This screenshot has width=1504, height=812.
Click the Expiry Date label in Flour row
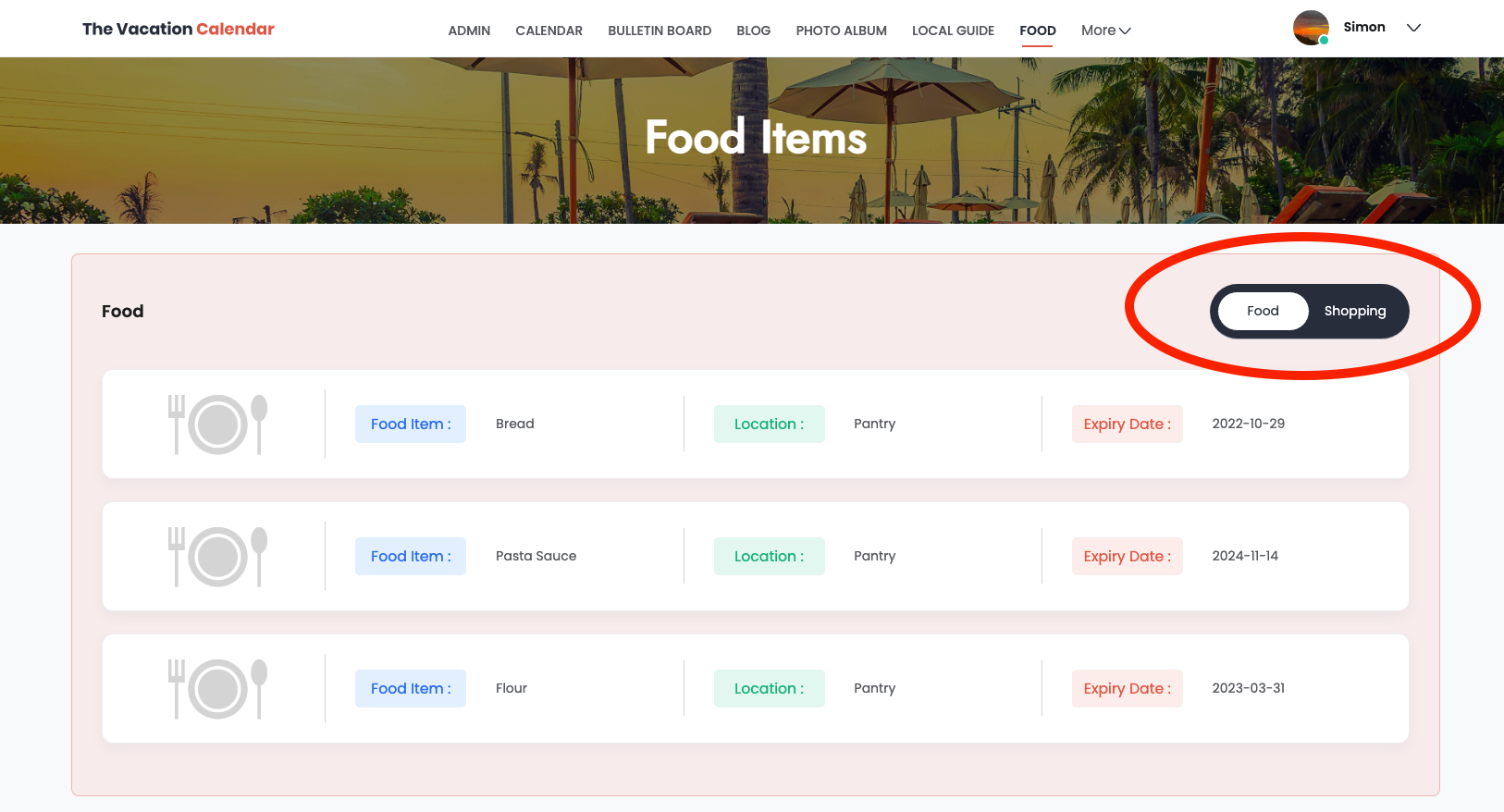pos(1127,689)
